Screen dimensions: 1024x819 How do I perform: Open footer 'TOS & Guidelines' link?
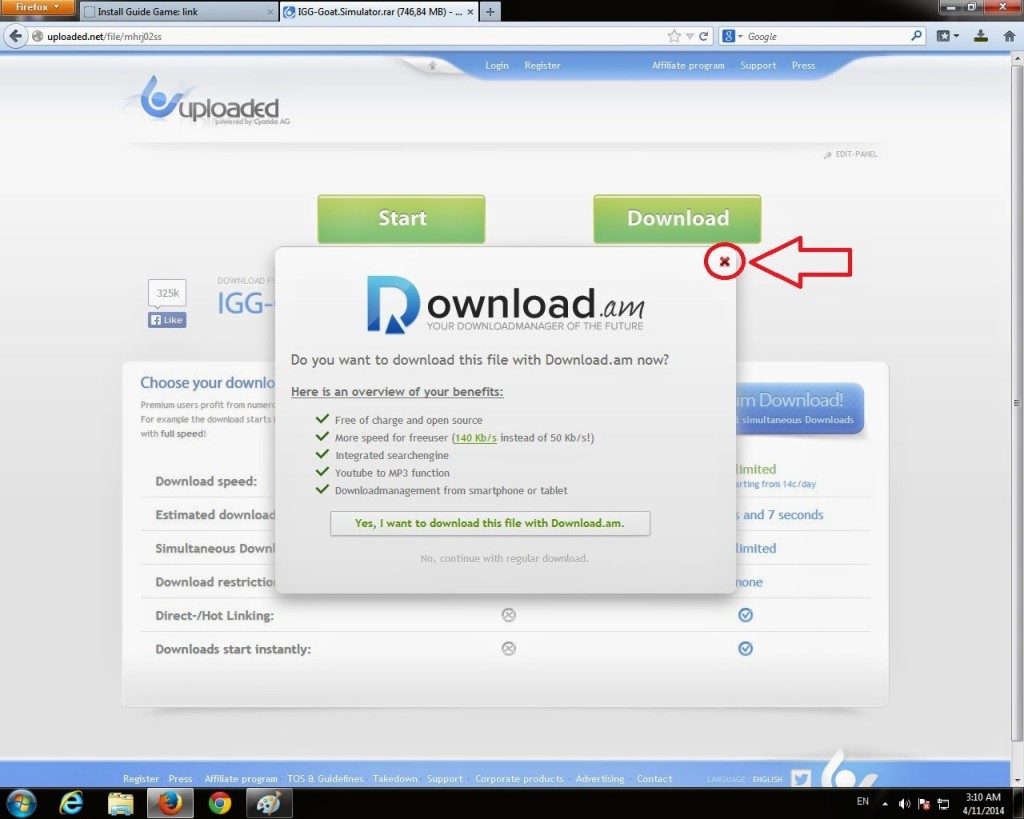pyautogui.click(x=325, y=779)
